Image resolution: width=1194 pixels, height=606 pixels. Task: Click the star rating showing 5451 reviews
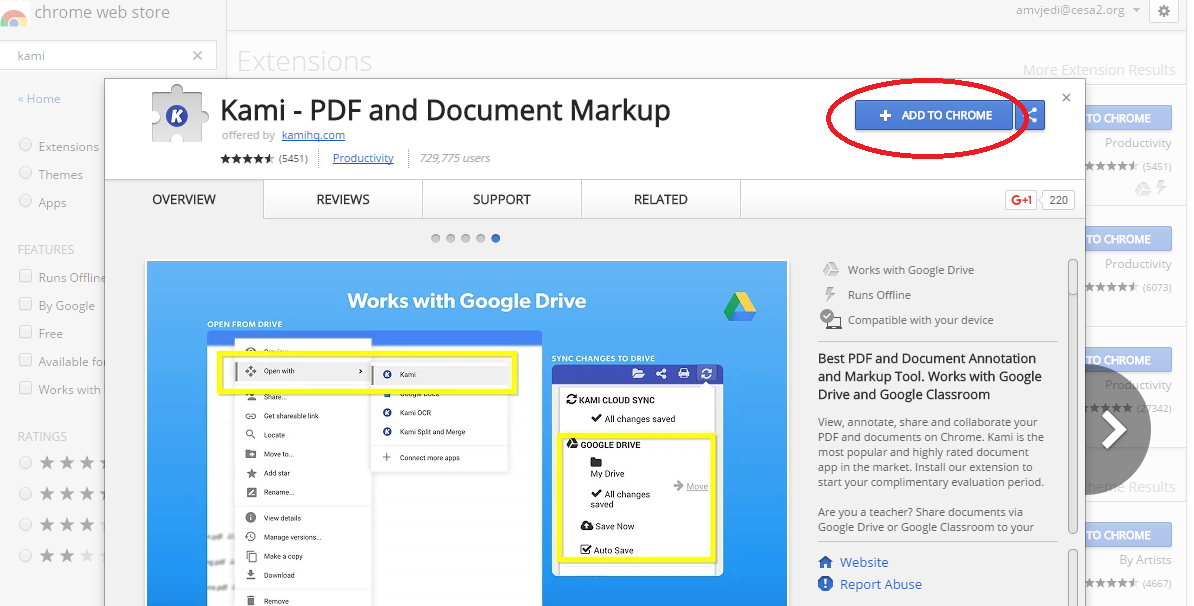247,159
